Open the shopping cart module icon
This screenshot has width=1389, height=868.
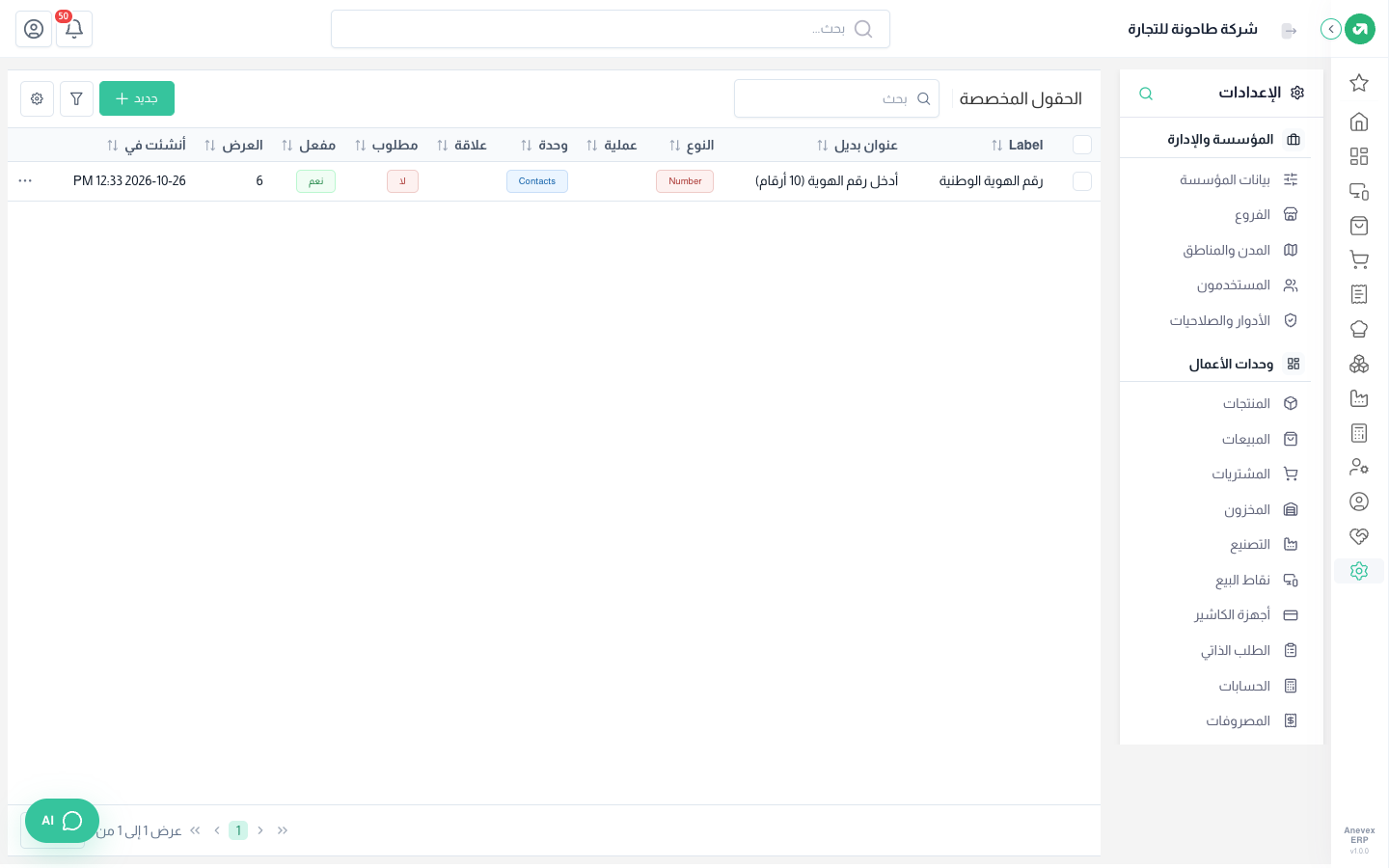click(x=1359, y=259)
